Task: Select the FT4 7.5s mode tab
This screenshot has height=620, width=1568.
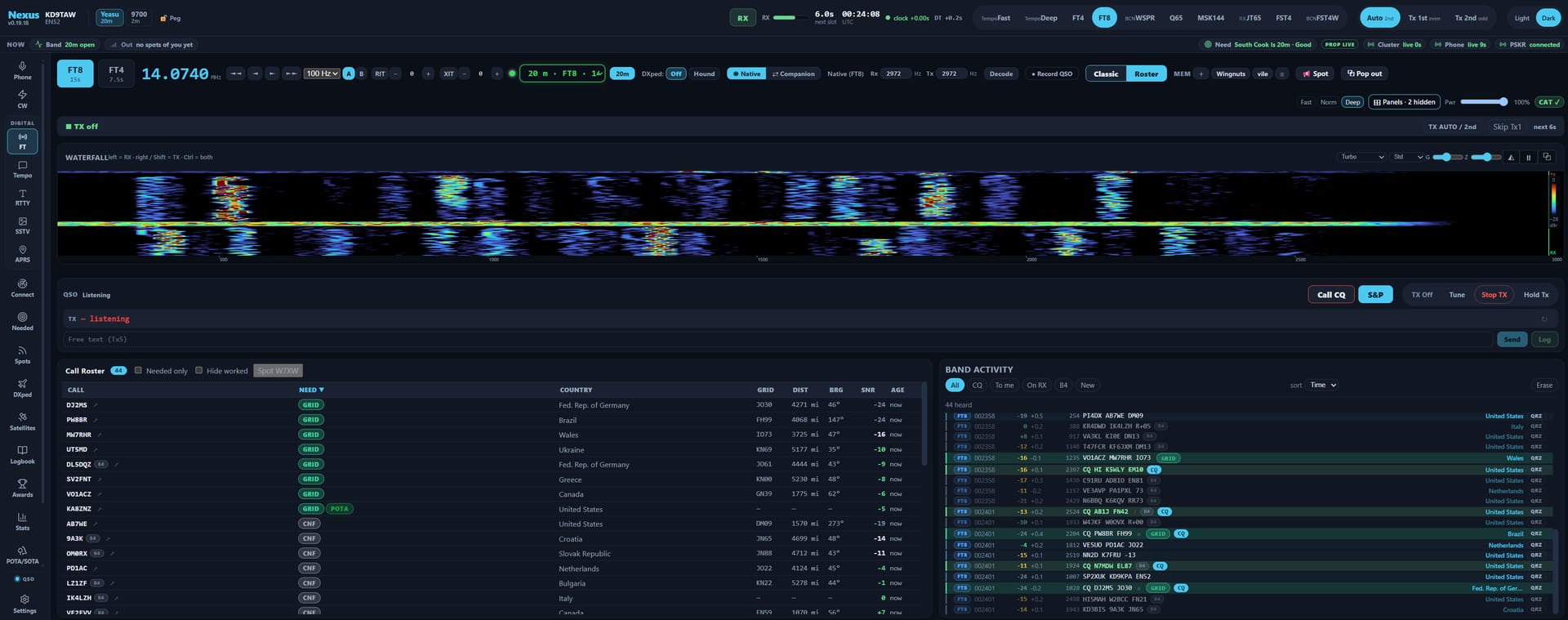Action: pos(116,74)
